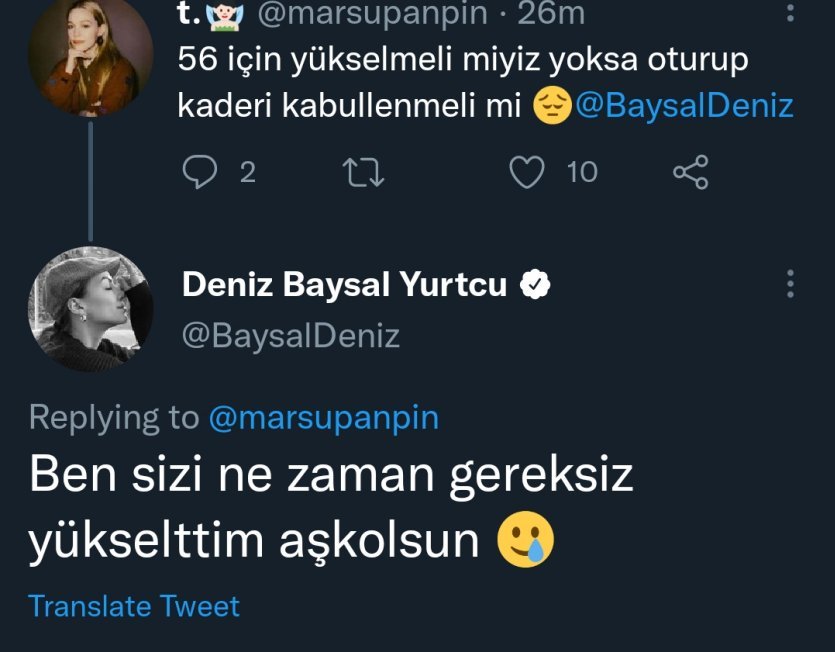View Deniz Baysal Yurtcu's profile photo

pyautogui.click(x=91, y=308)
